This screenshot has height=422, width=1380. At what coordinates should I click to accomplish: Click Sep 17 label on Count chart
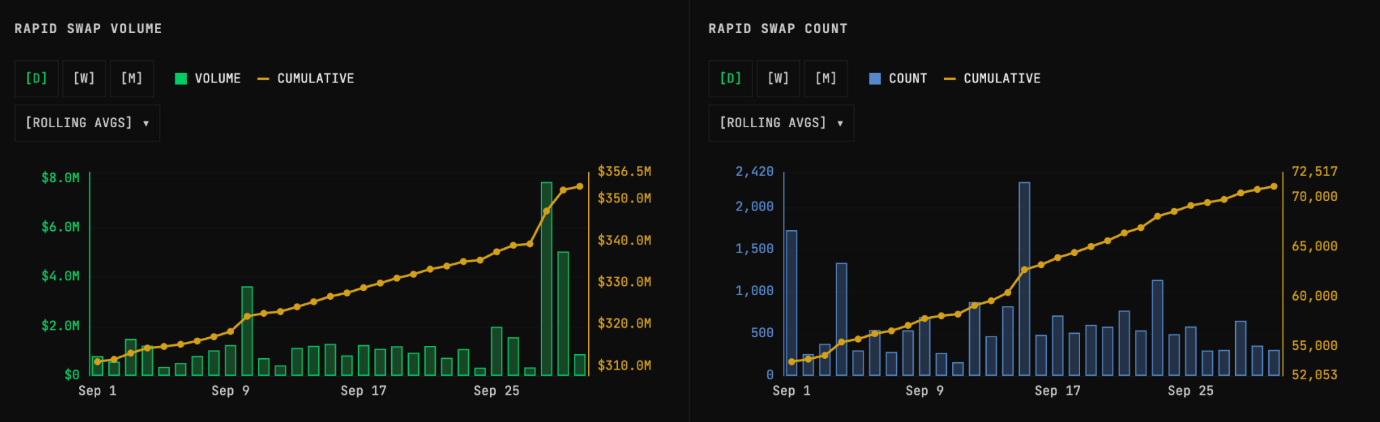pyautogui.click(x=1059, y=391)
